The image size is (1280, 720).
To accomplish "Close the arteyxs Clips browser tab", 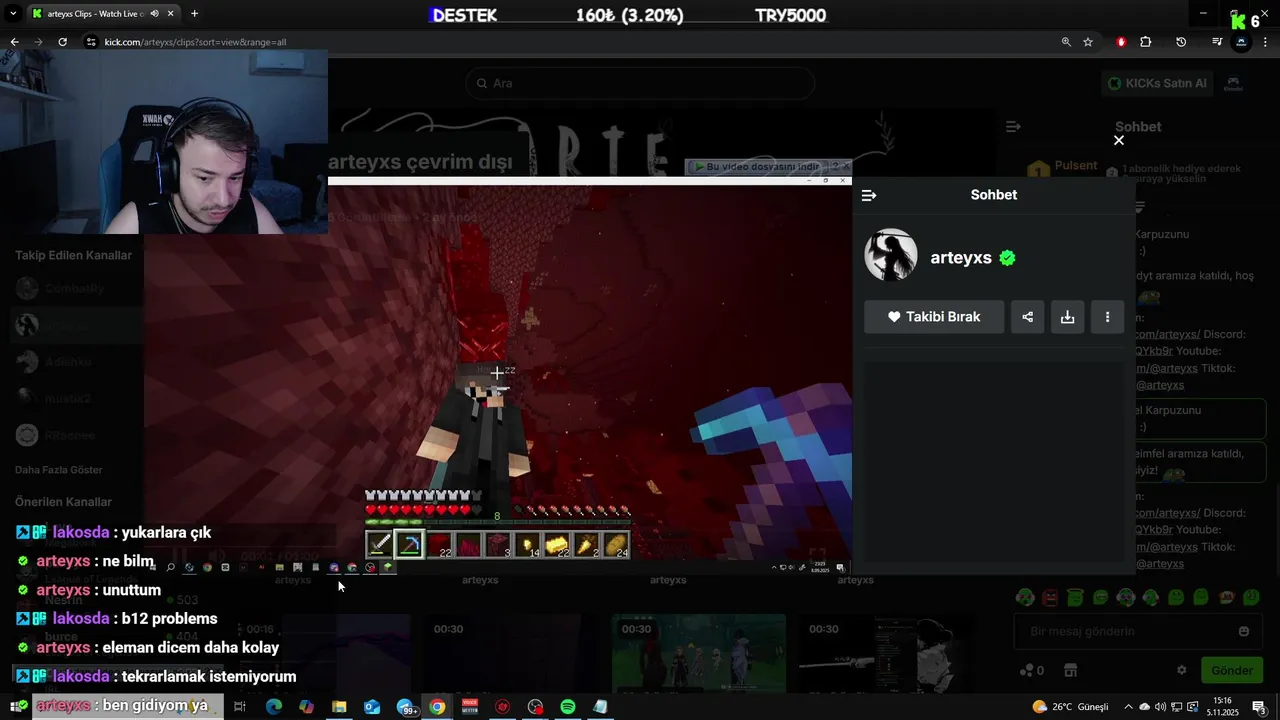I will coord(171,14).
